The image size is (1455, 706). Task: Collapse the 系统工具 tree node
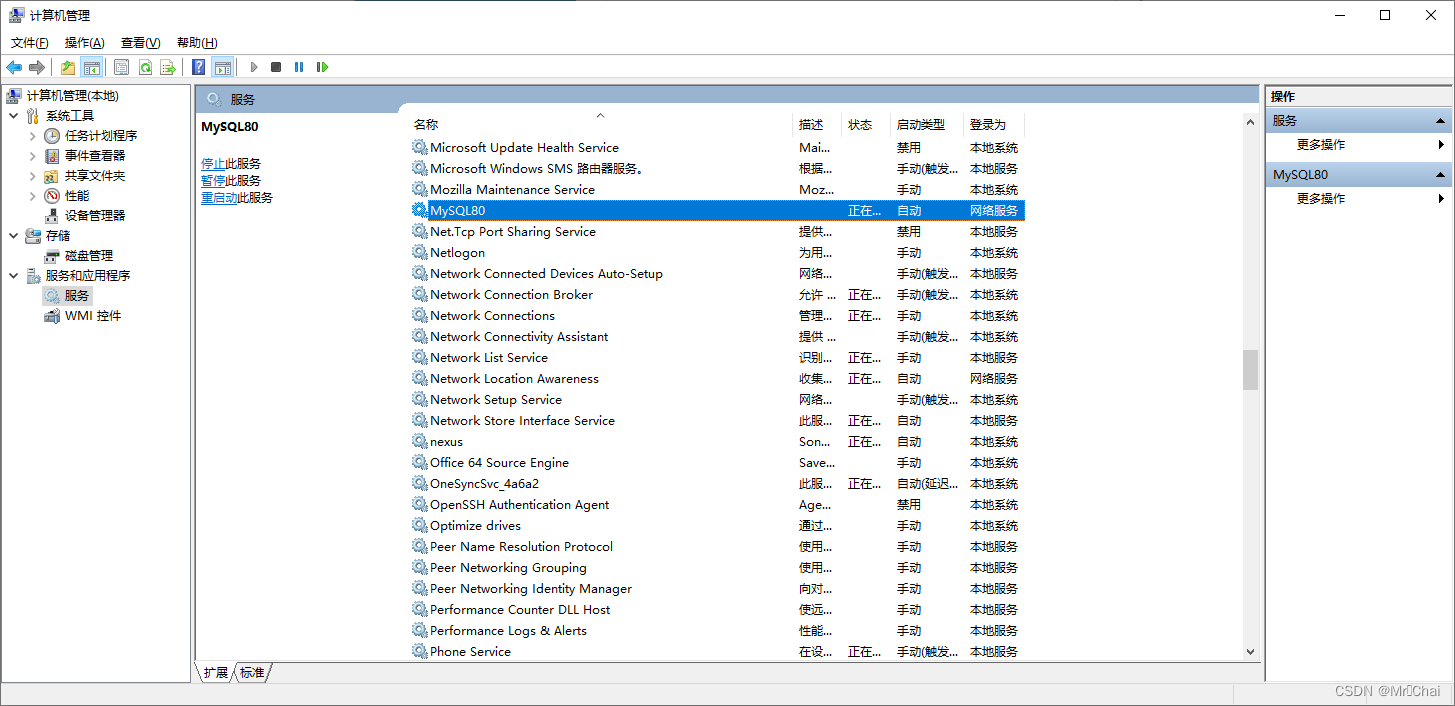click(13, 115)
